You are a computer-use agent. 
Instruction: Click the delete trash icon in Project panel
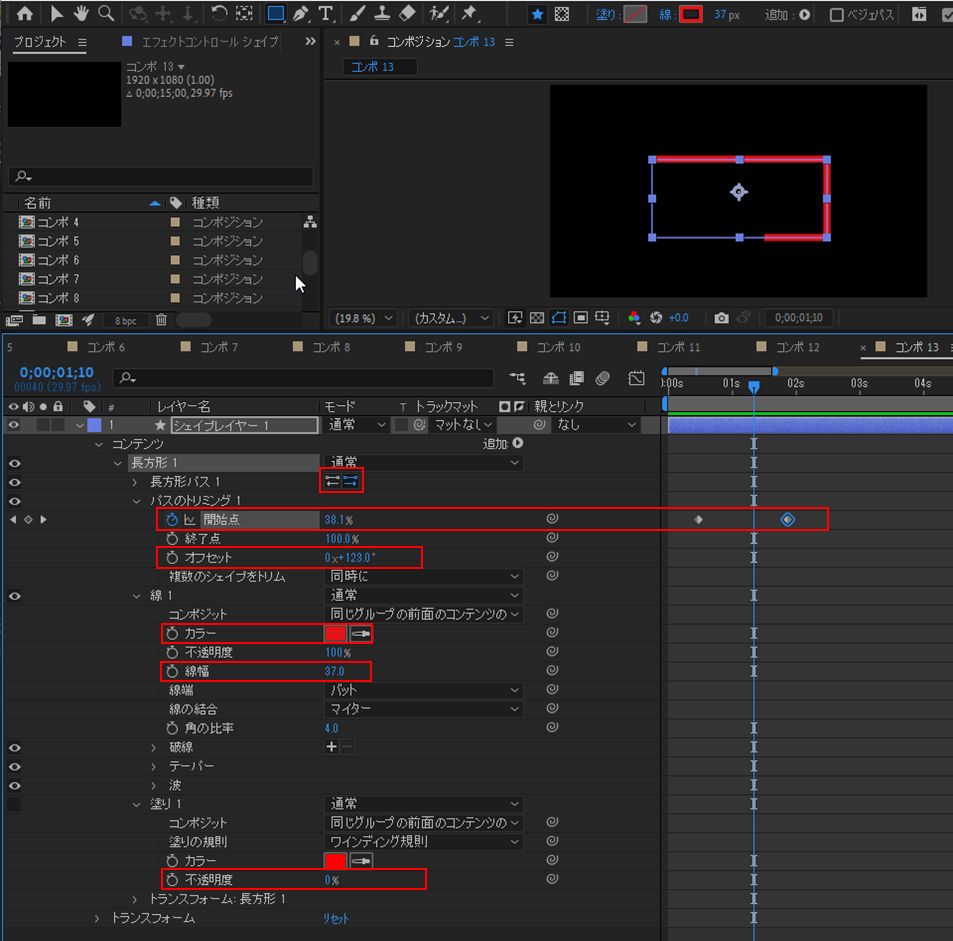click(161, 320)
